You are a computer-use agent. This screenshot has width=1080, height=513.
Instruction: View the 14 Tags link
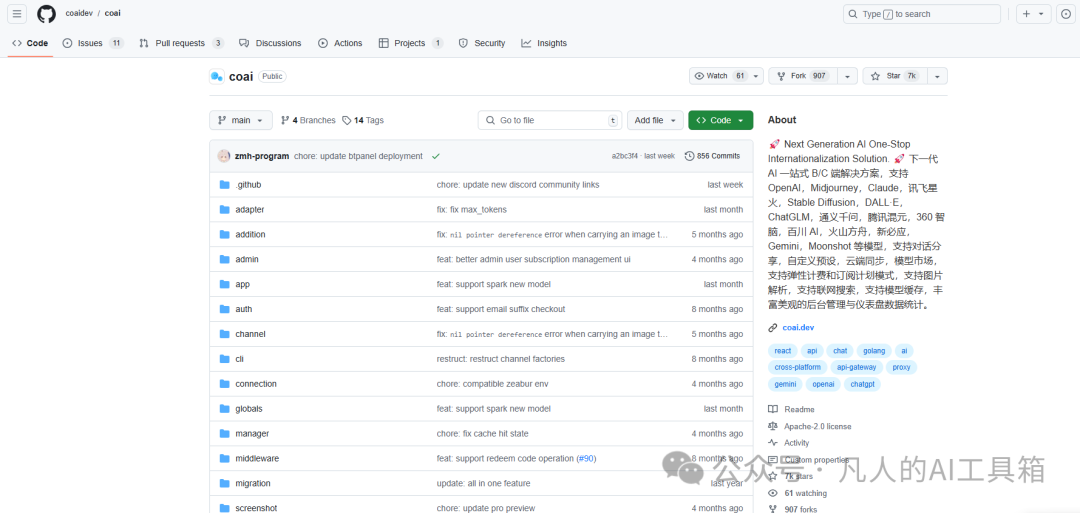(x=363, y=120)
